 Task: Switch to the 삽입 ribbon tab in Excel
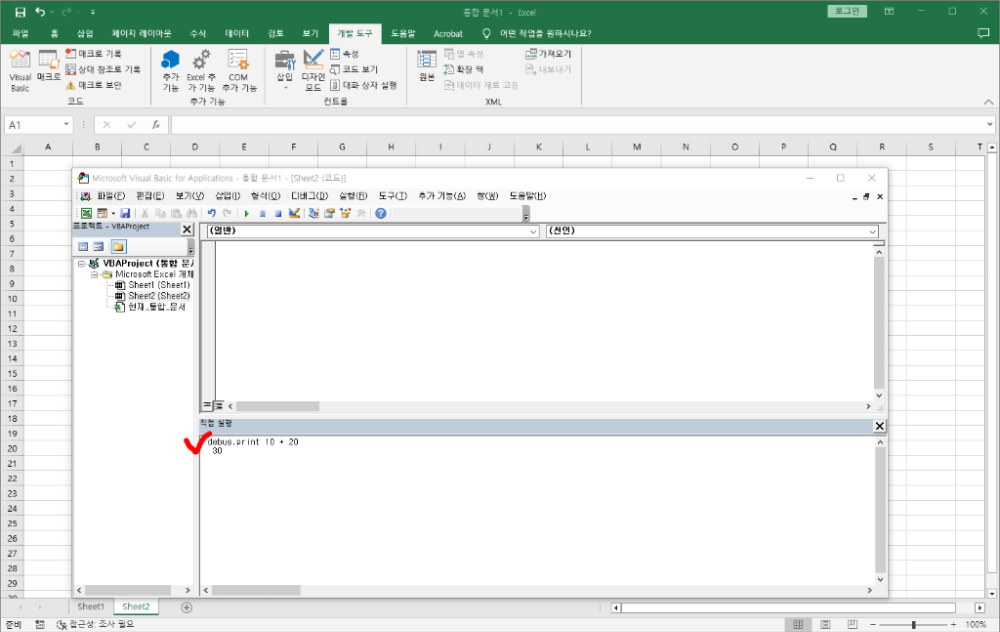[85, 33]
